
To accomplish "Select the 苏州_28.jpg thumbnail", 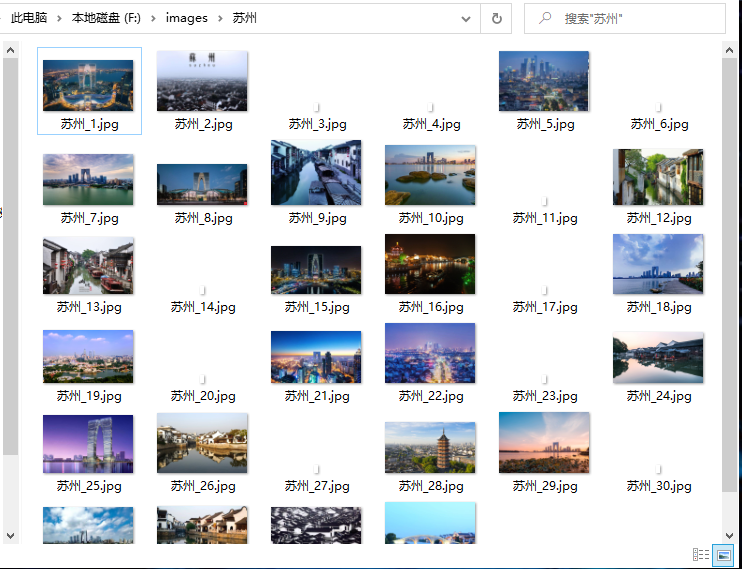I will (x=430, y=447).
